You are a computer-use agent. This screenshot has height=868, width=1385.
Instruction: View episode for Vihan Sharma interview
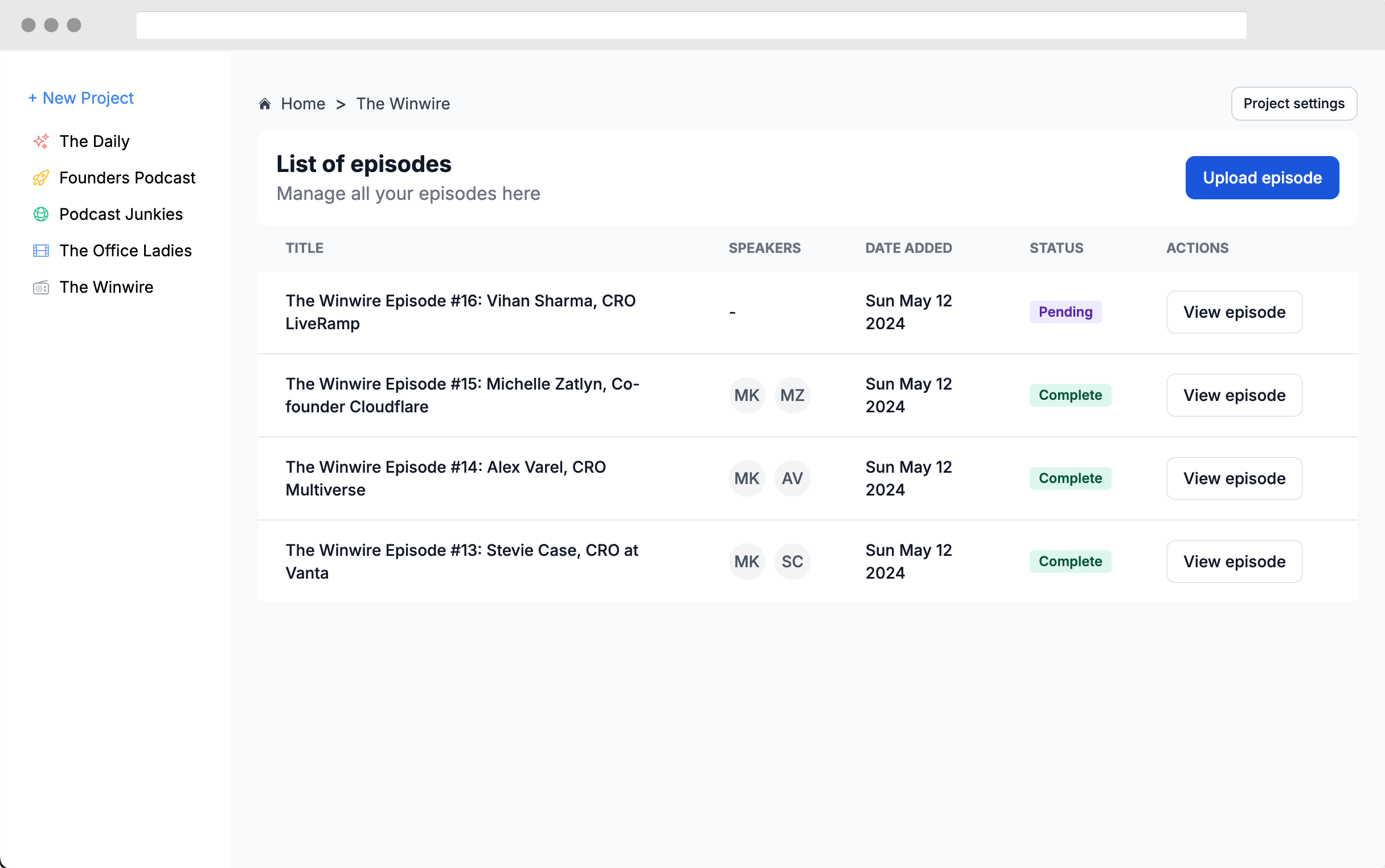1234,312
